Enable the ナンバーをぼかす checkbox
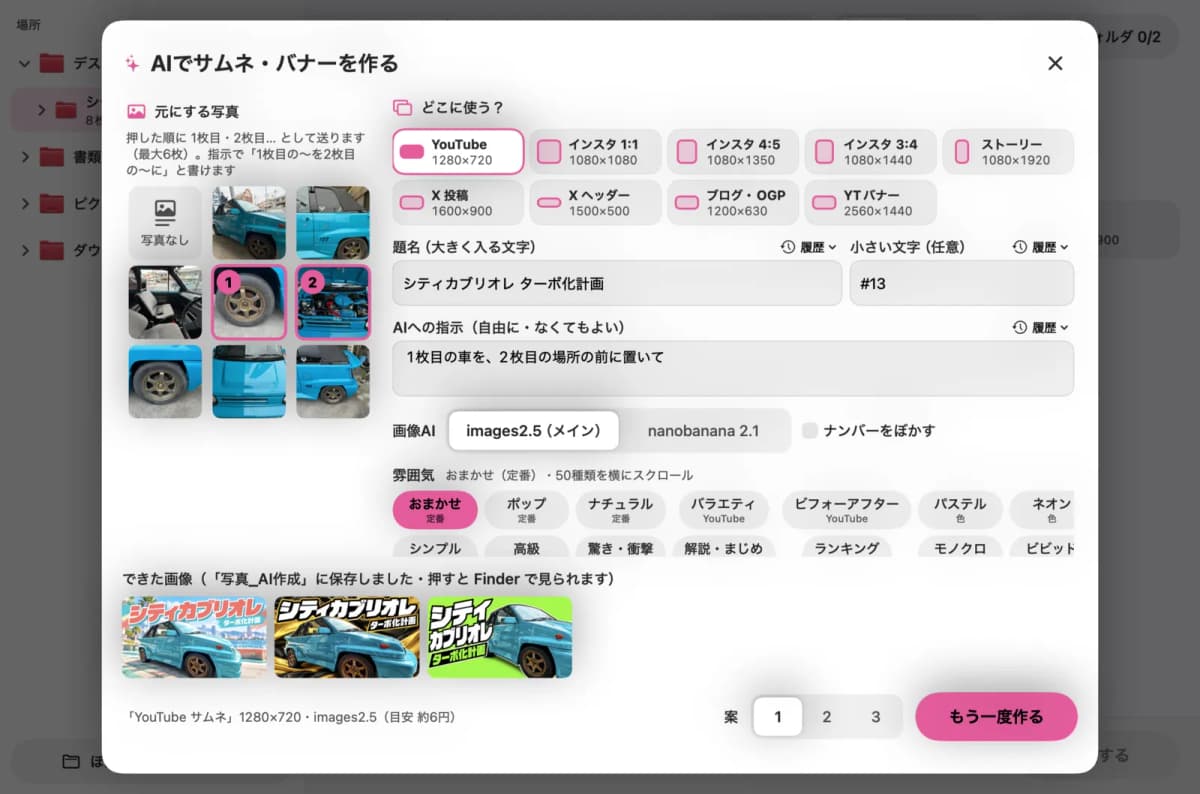 tap(810, 431)
